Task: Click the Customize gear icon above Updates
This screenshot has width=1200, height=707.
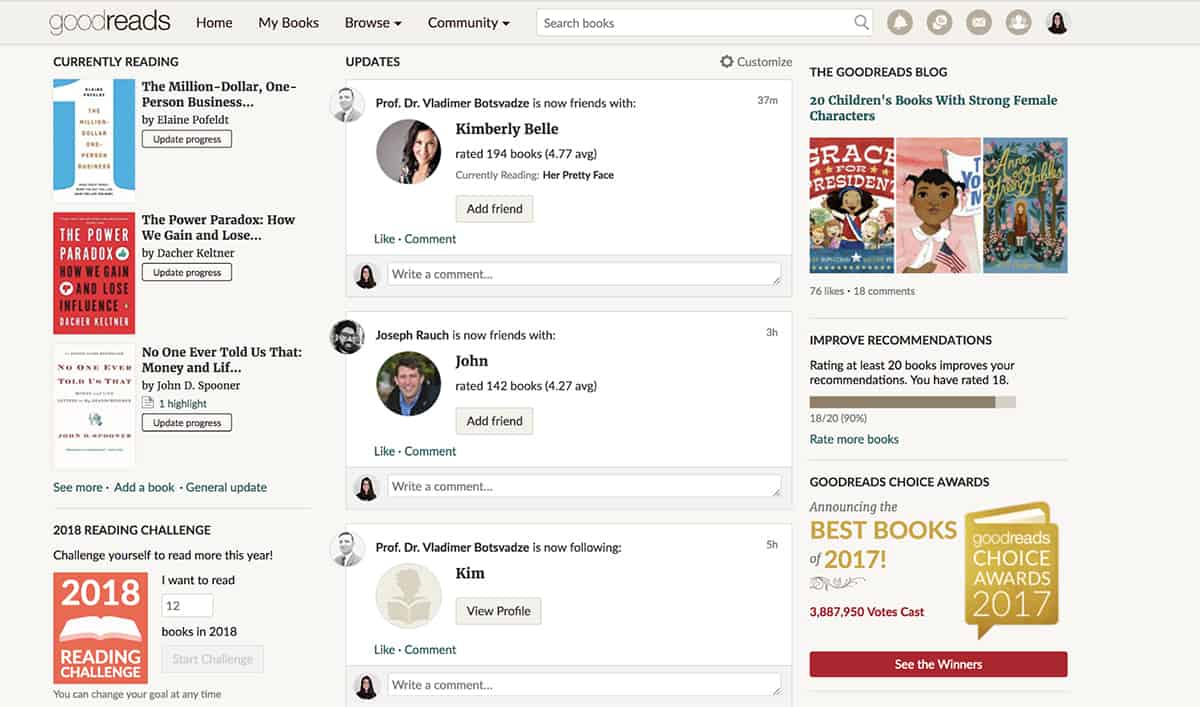Action: [x=728, y=61]
